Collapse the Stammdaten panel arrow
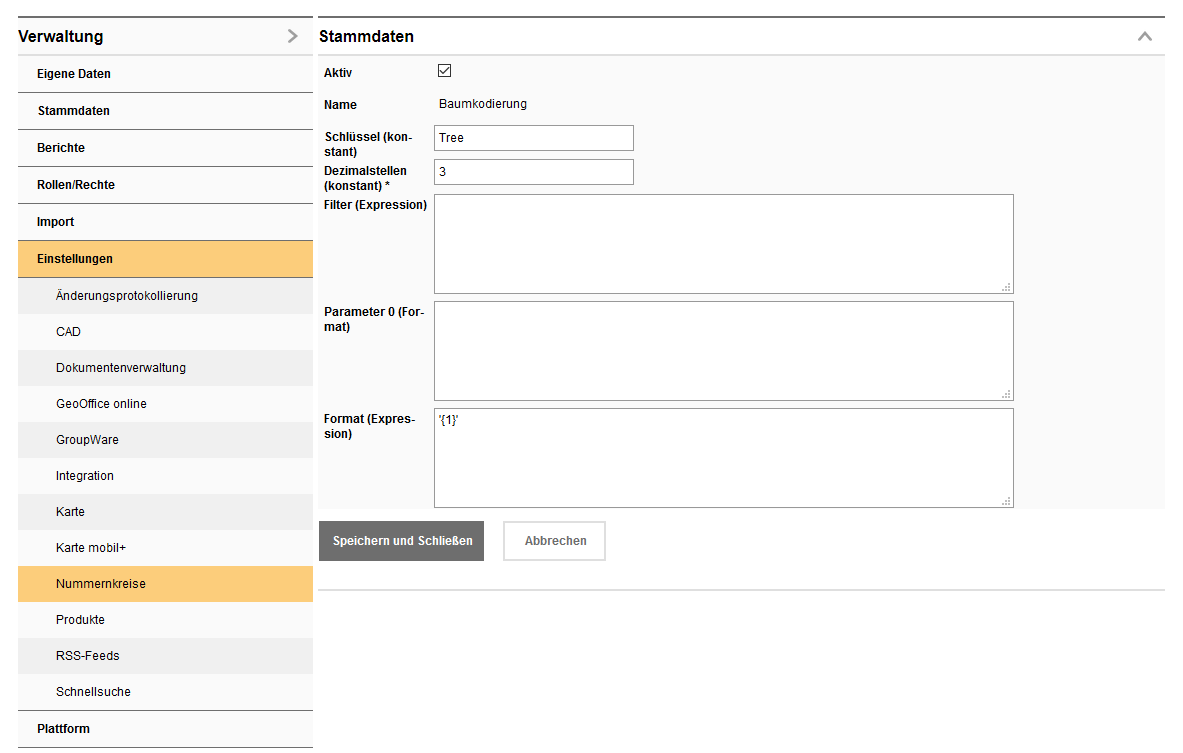The image size is (1183, 753). point(1144,36)
